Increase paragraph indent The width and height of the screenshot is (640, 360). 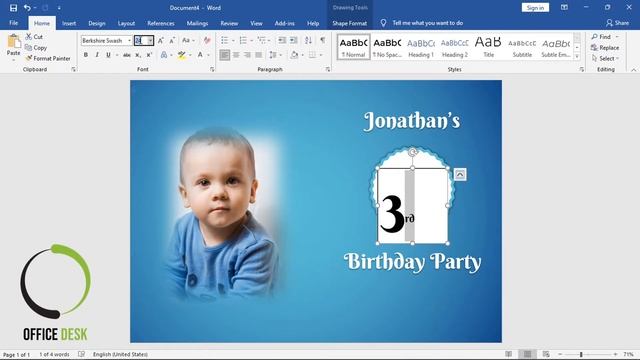coord(293,40)
